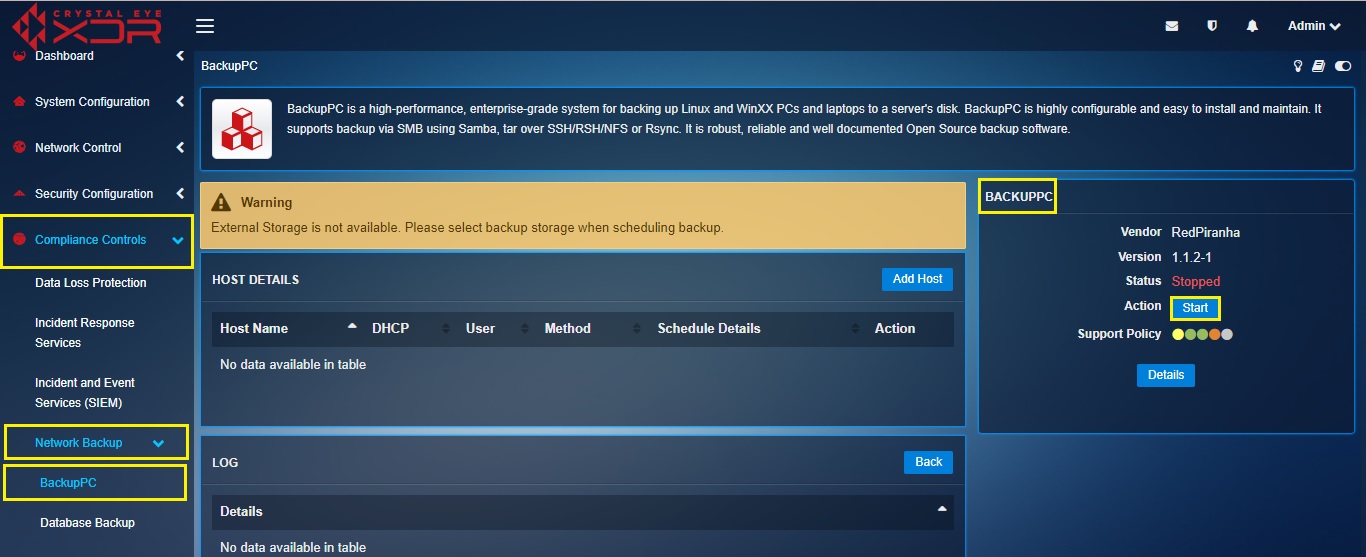Click the Compliance Controls sidebar icon

point(18,240)
